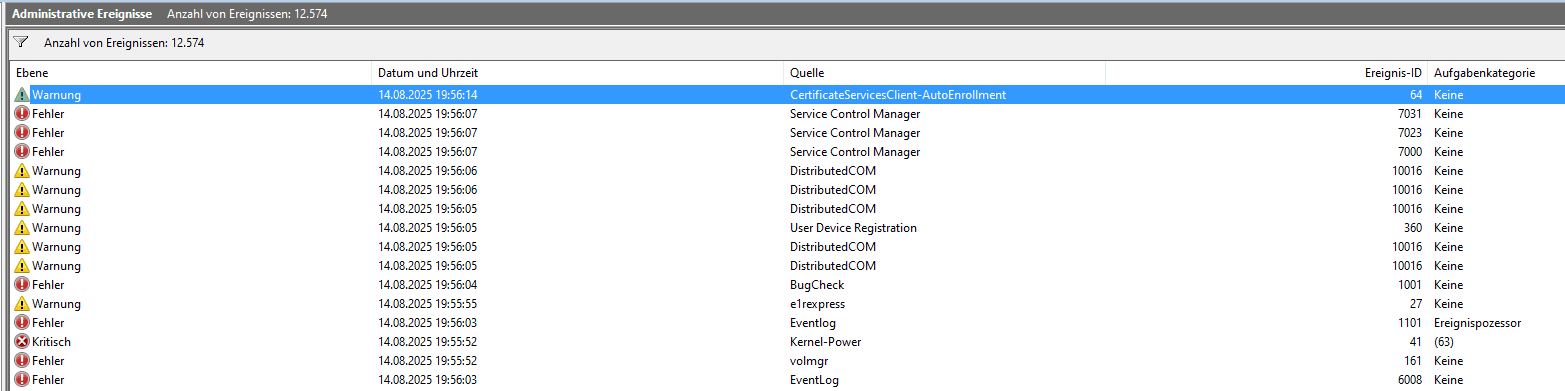Select the BugCheck 1001 event row

tap(788, 285)
